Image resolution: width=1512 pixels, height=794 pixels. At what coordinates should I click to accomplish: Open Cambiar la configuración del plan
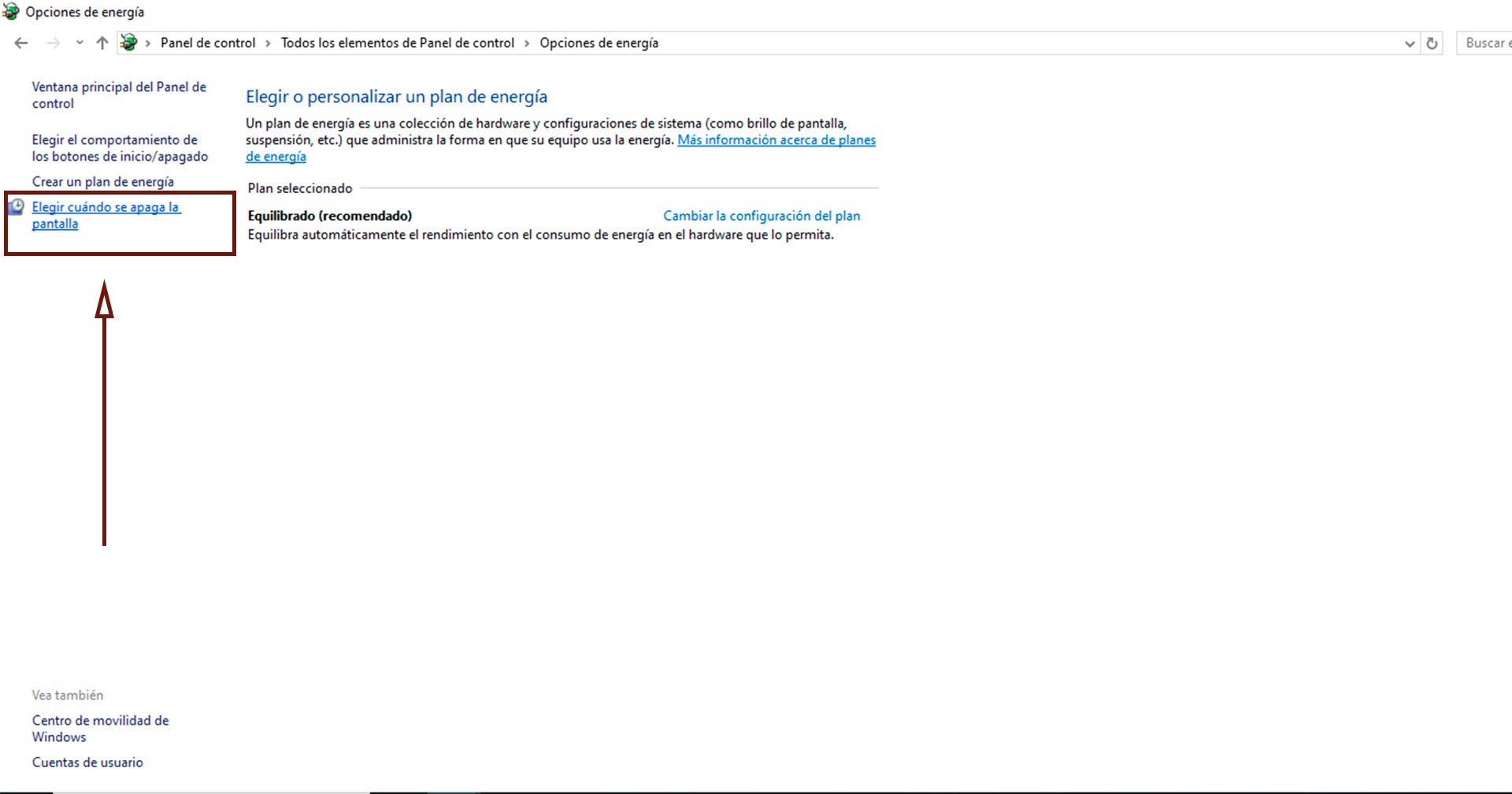tap(761, 216)
